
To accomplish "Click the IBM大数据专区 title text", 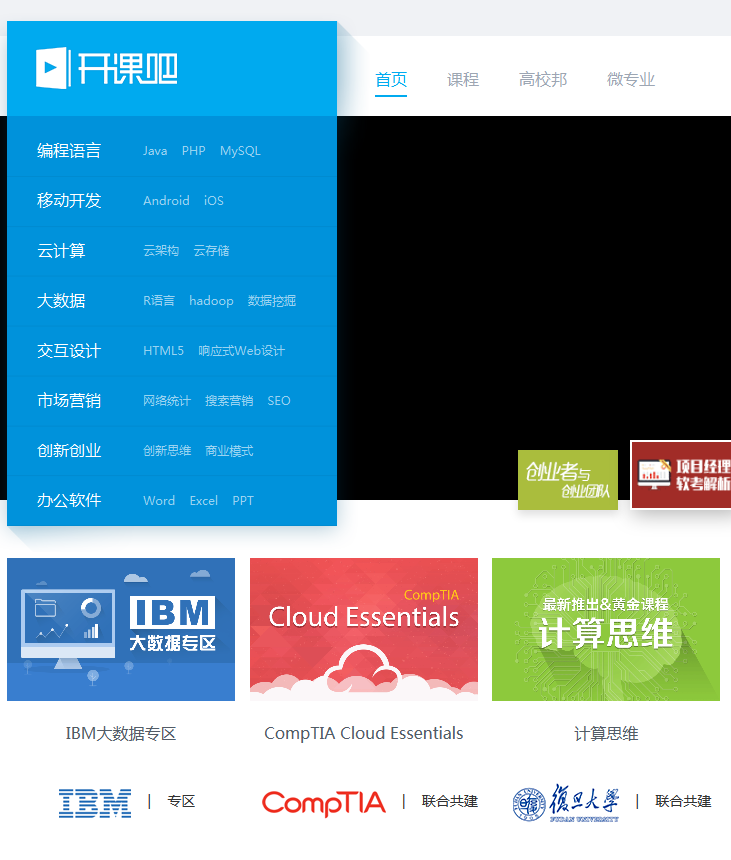I will click(121, 733).
